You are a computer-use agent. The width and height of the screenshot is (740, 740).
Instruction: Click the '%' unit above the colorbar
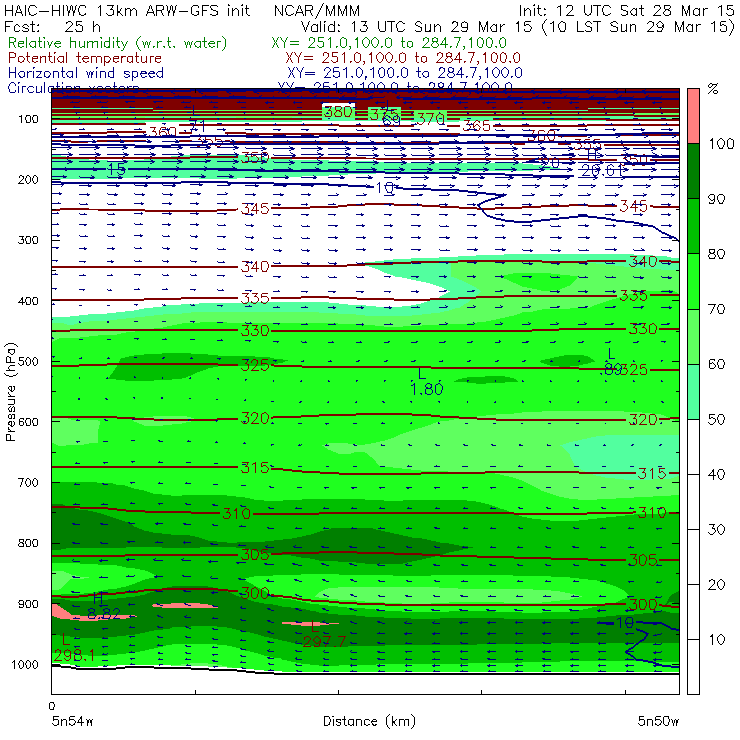(x=713, y=89)
